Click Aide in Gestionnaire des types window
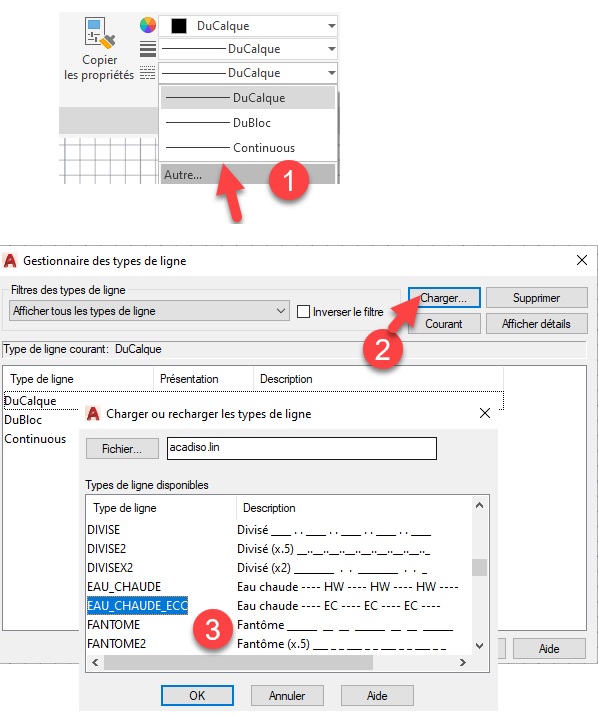598x716 pixels. point(549,648)
